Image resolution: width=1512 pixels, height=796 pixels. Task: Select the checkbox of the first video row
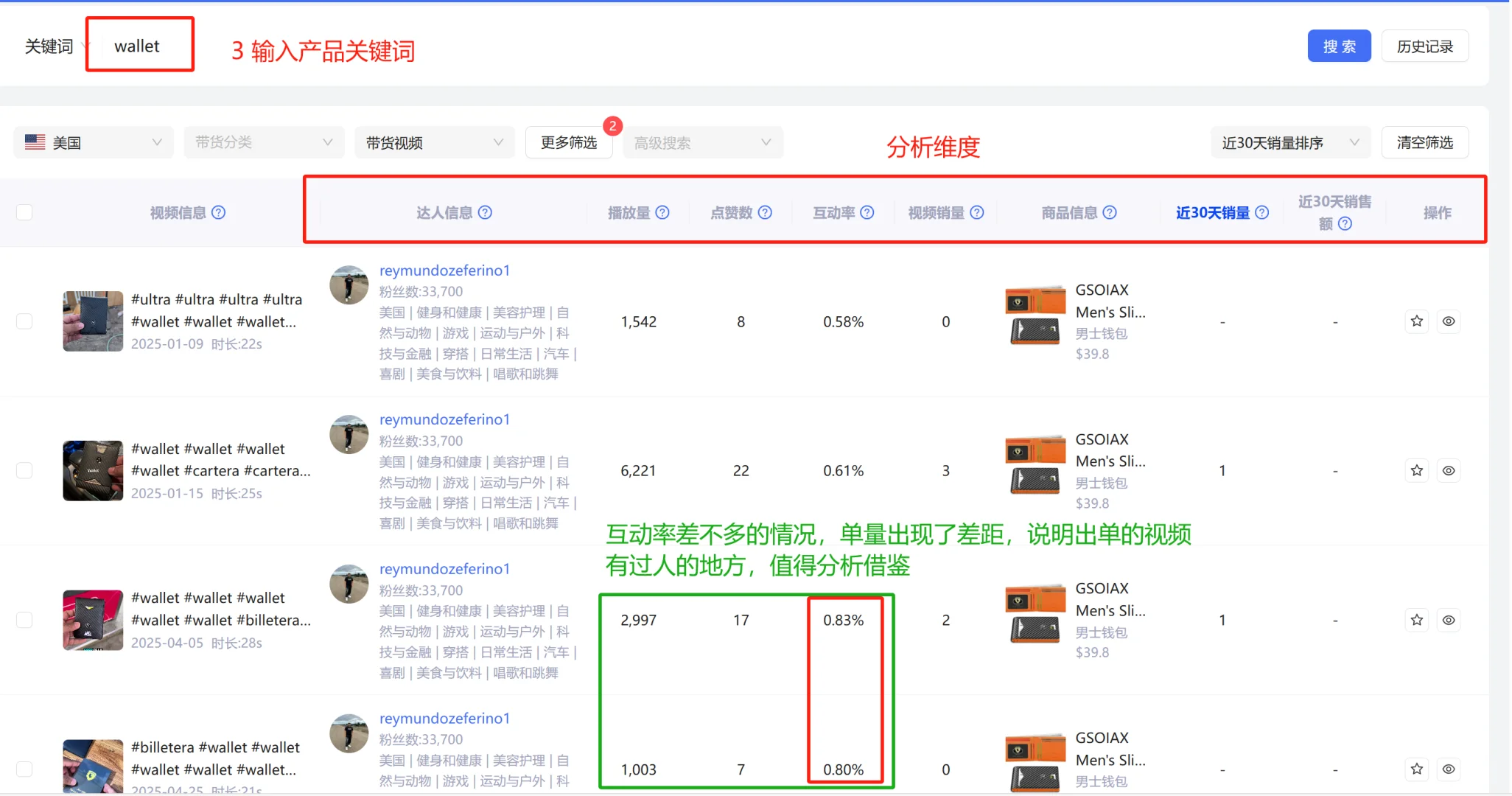24,321
